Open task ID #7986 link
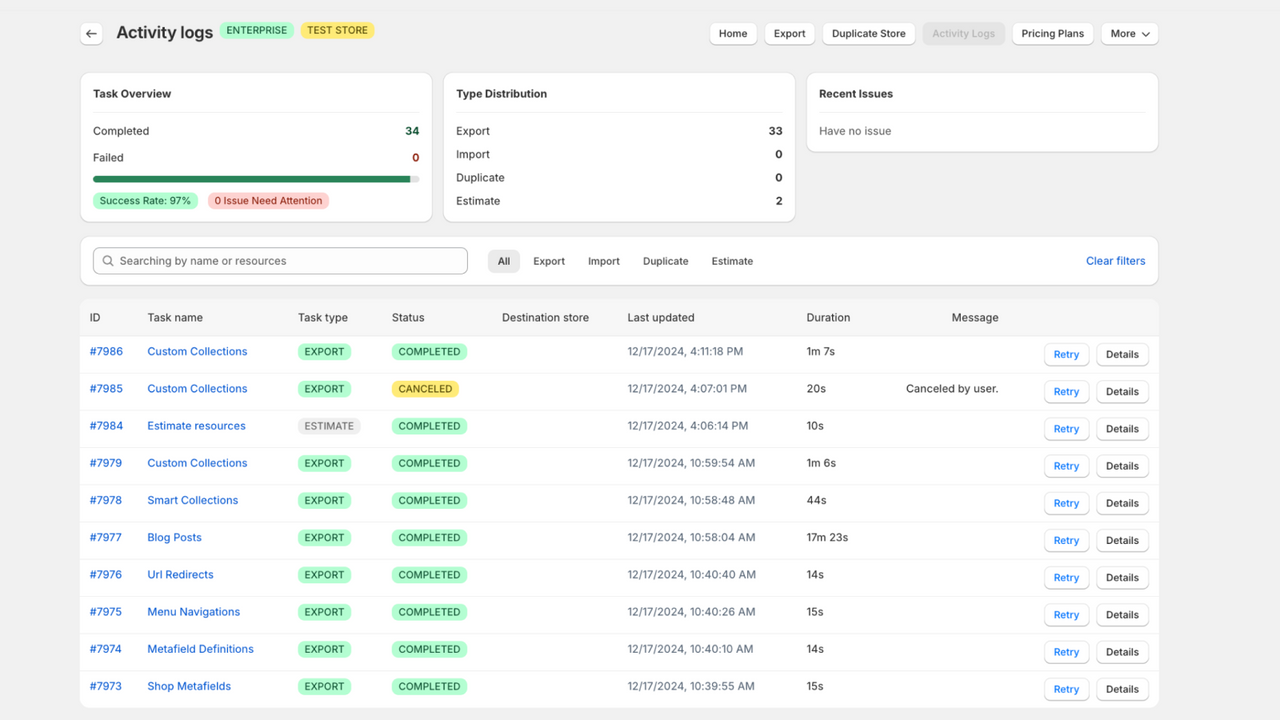1280x720 pixels. click(x=106, y=351)
